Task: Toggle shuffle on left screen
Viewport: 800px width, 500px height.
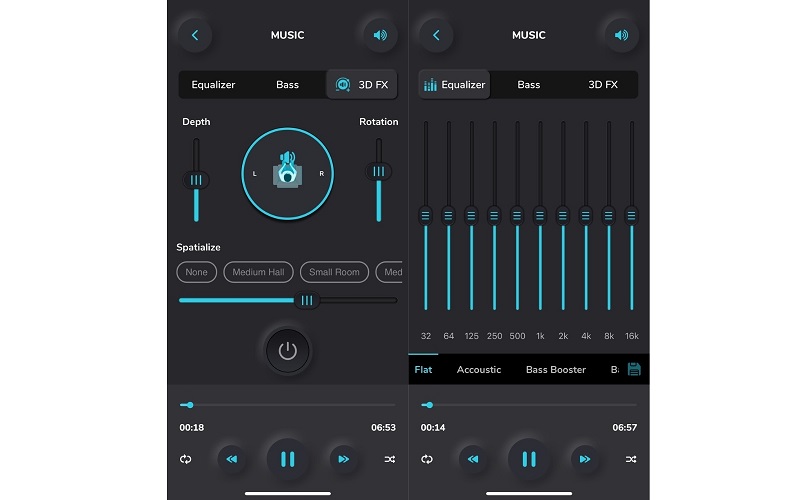Action: click(390, 459)
